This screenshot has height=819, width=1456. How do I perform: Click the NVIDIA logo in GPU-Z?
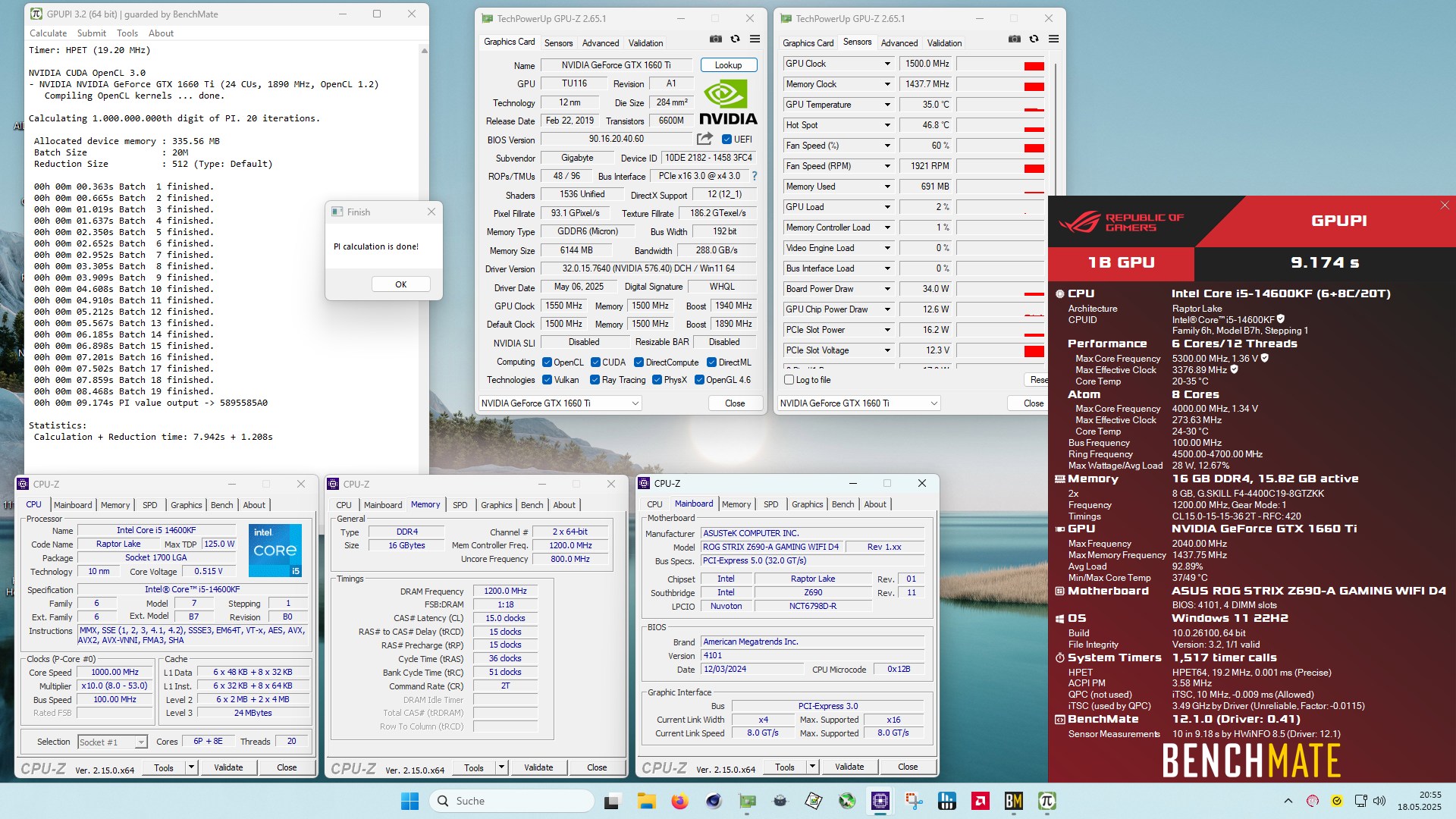point(728,102)
